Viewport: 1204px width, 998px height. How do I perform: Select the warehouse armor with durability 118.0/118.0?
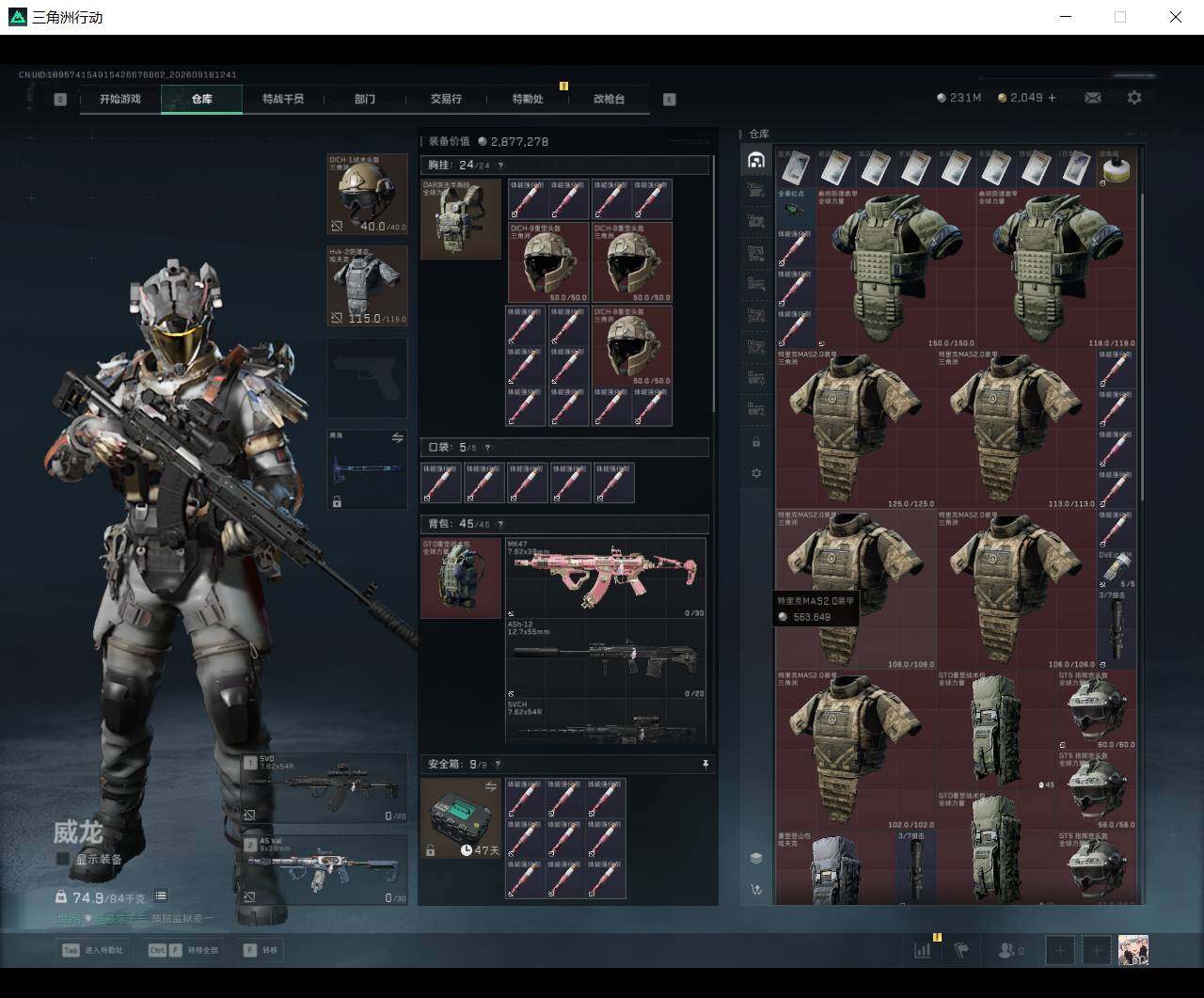pos(1056,268)
